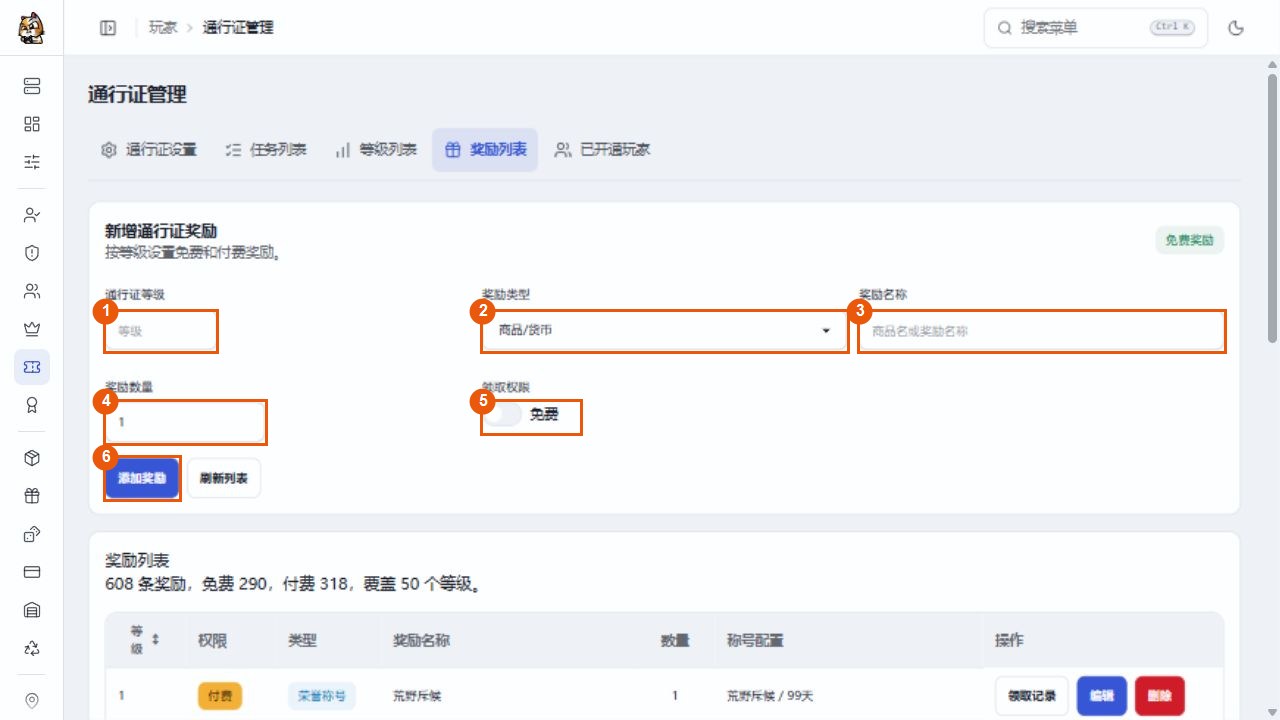The width and height of the screenshot is (1280, 720).
Task: Click the 刷新列表 button
Action: point(224,479)
